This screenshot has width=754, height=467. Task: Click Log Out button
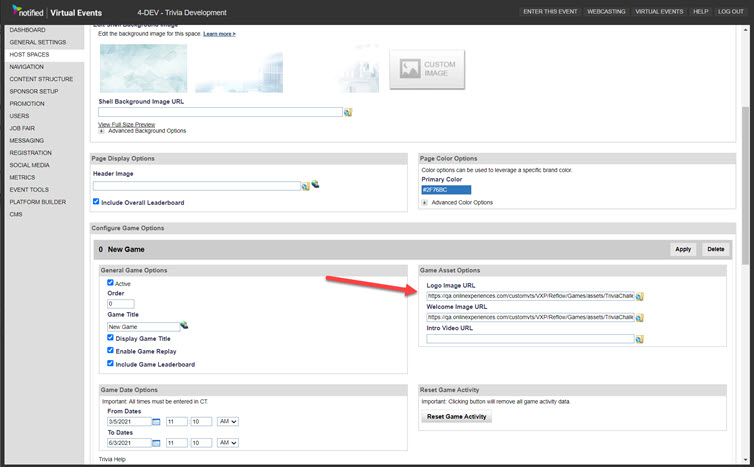tap(730, 12)
